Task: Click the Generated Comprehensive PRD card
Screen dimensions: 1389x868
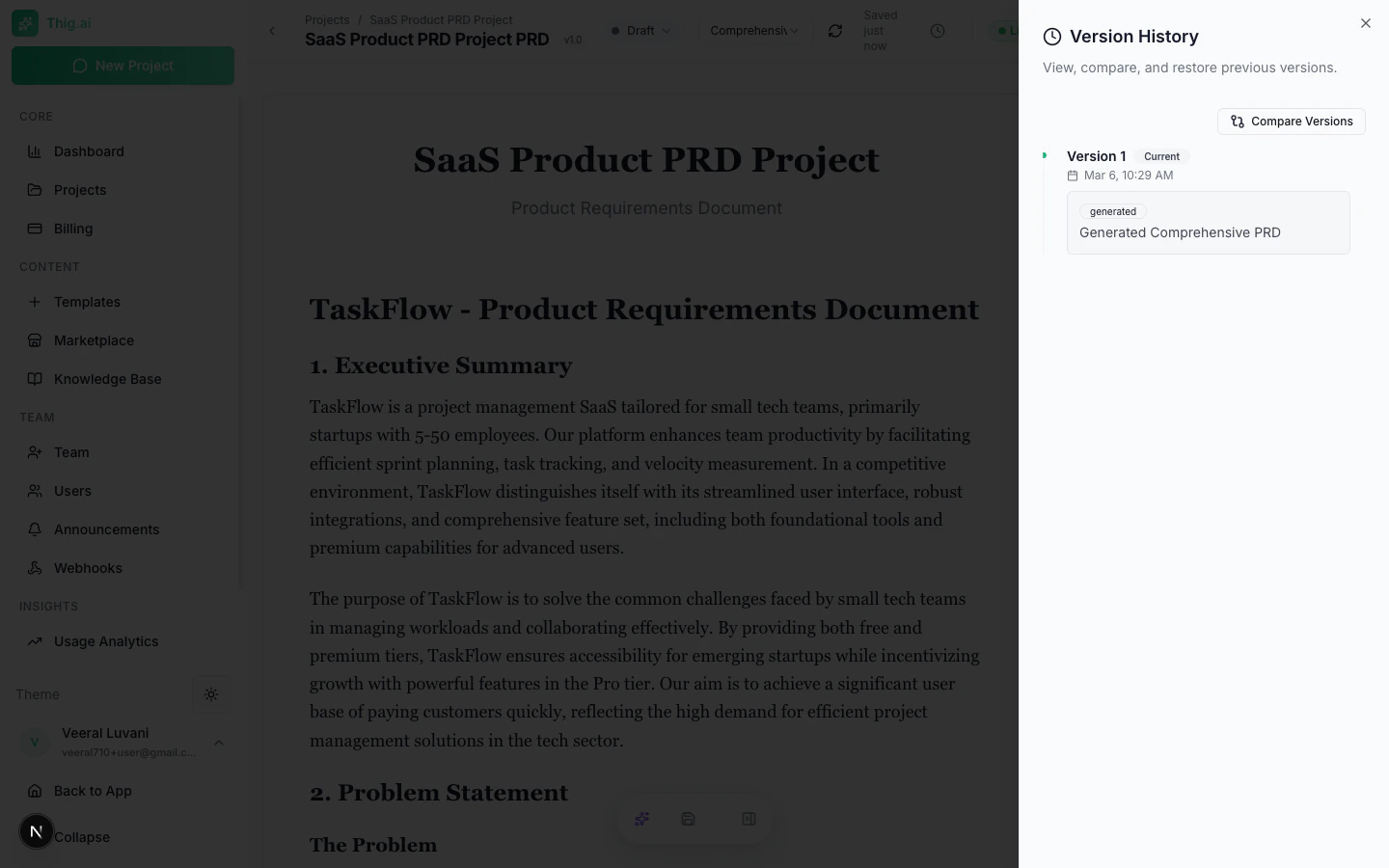Action: tap(1208, 223)
